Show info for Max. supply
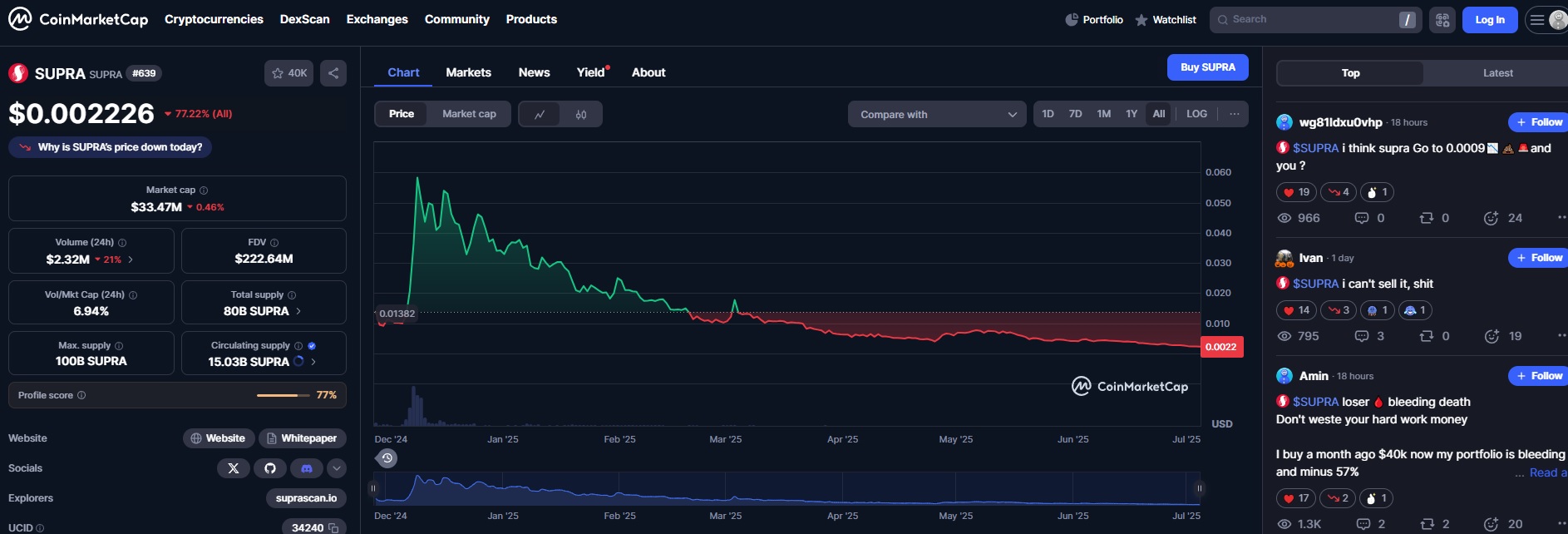The width and height of the screenshot is (1568, 534). [x=119, y=346]
